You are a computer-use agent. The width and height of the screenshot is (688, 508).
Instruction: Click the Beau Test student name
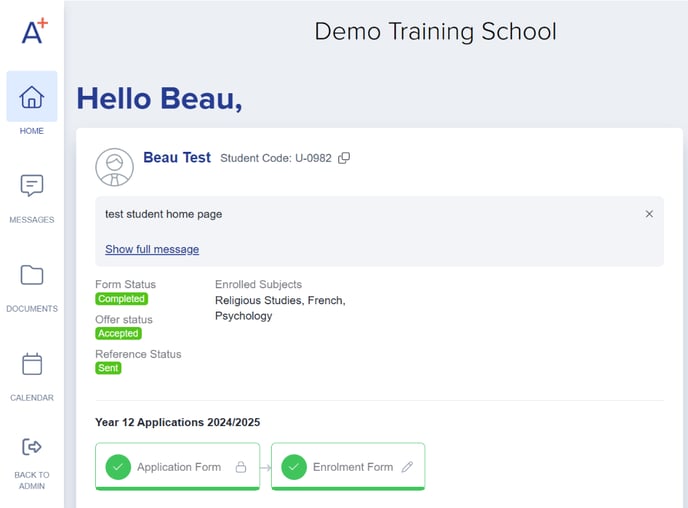(177, 157)
